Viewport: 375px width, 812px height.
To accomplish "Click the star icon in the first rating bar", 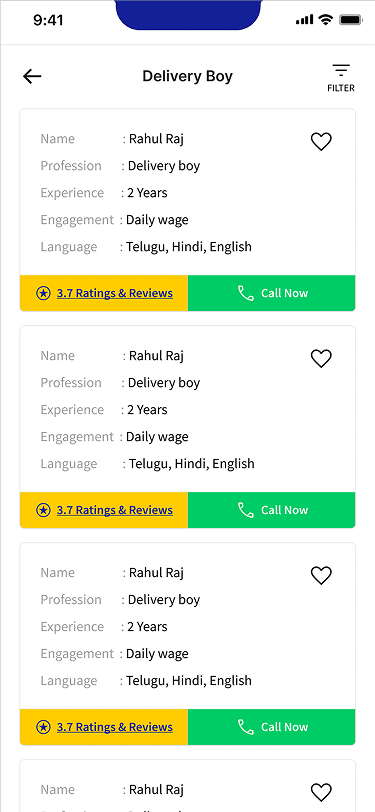I will (44, 293).
